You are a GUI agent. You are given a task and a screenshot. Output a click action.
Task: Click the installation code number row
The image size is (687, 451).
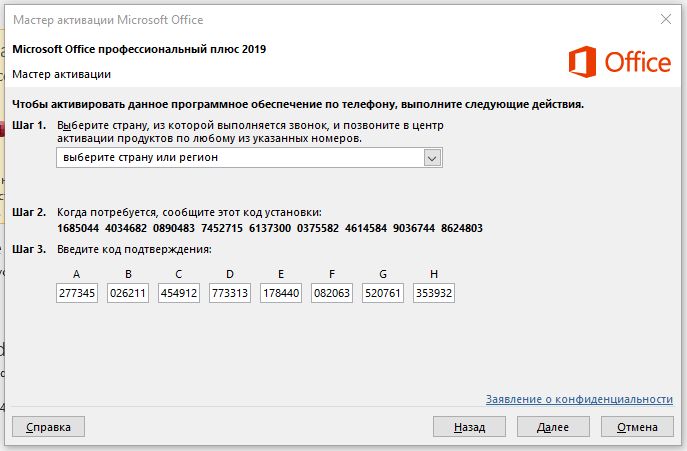click(x=270, y=228)
